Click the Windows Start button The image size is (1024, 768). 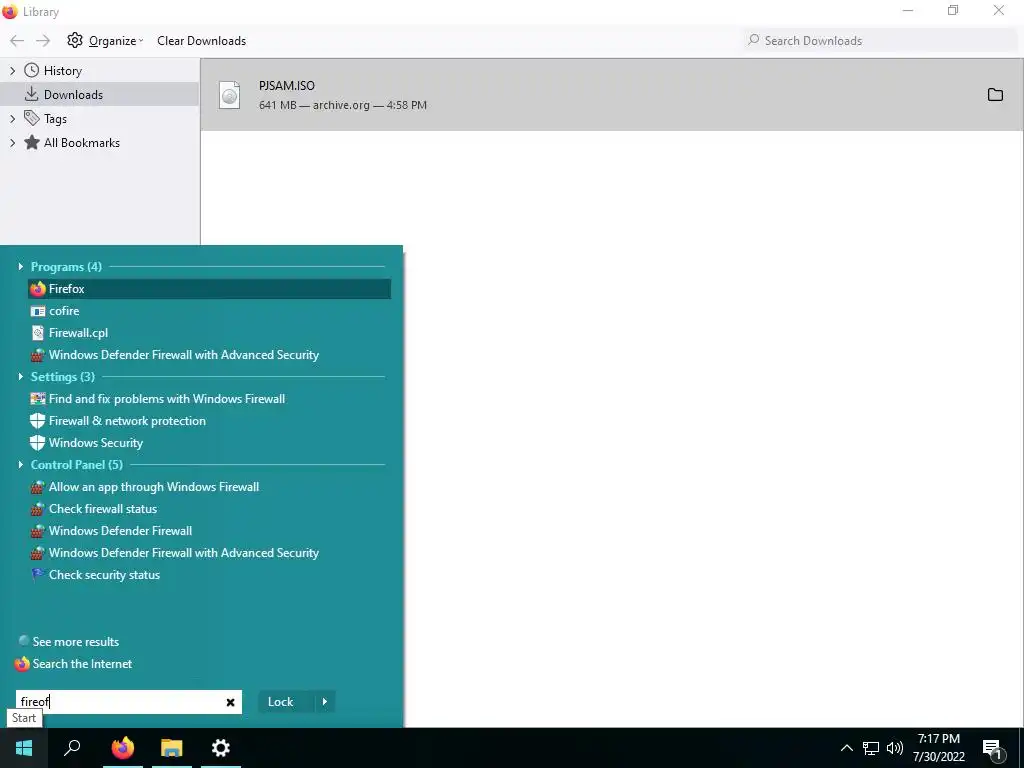24,748
